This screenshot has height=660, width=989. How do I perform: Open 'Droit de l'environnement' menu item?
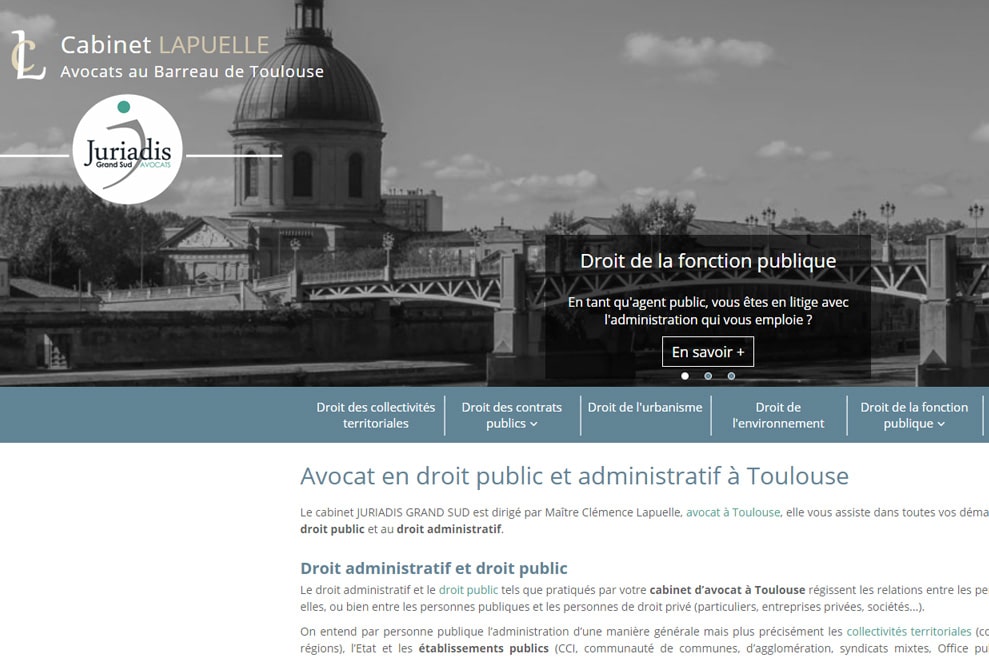pyautogui.click(x=778, y=415)
